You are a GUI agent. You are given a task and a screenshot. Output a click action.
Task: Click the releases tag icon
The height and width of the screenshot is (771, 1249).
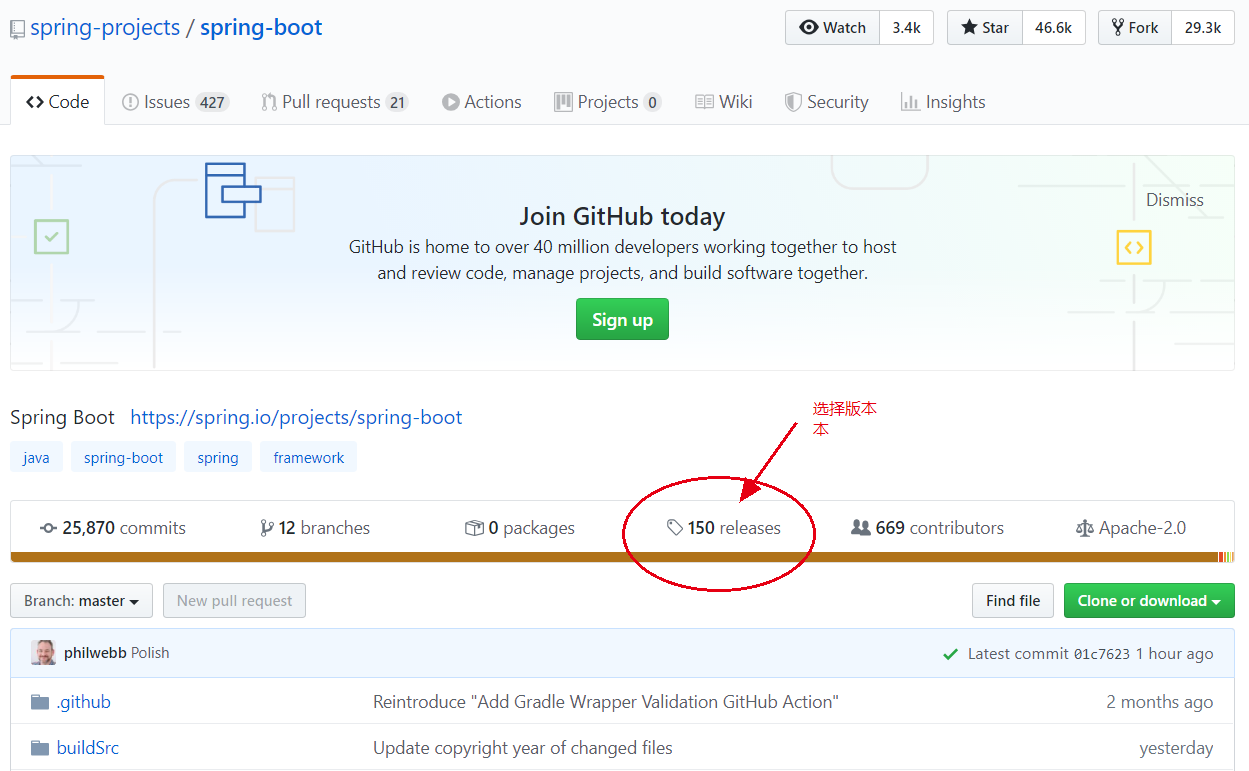tap(675, 528)
